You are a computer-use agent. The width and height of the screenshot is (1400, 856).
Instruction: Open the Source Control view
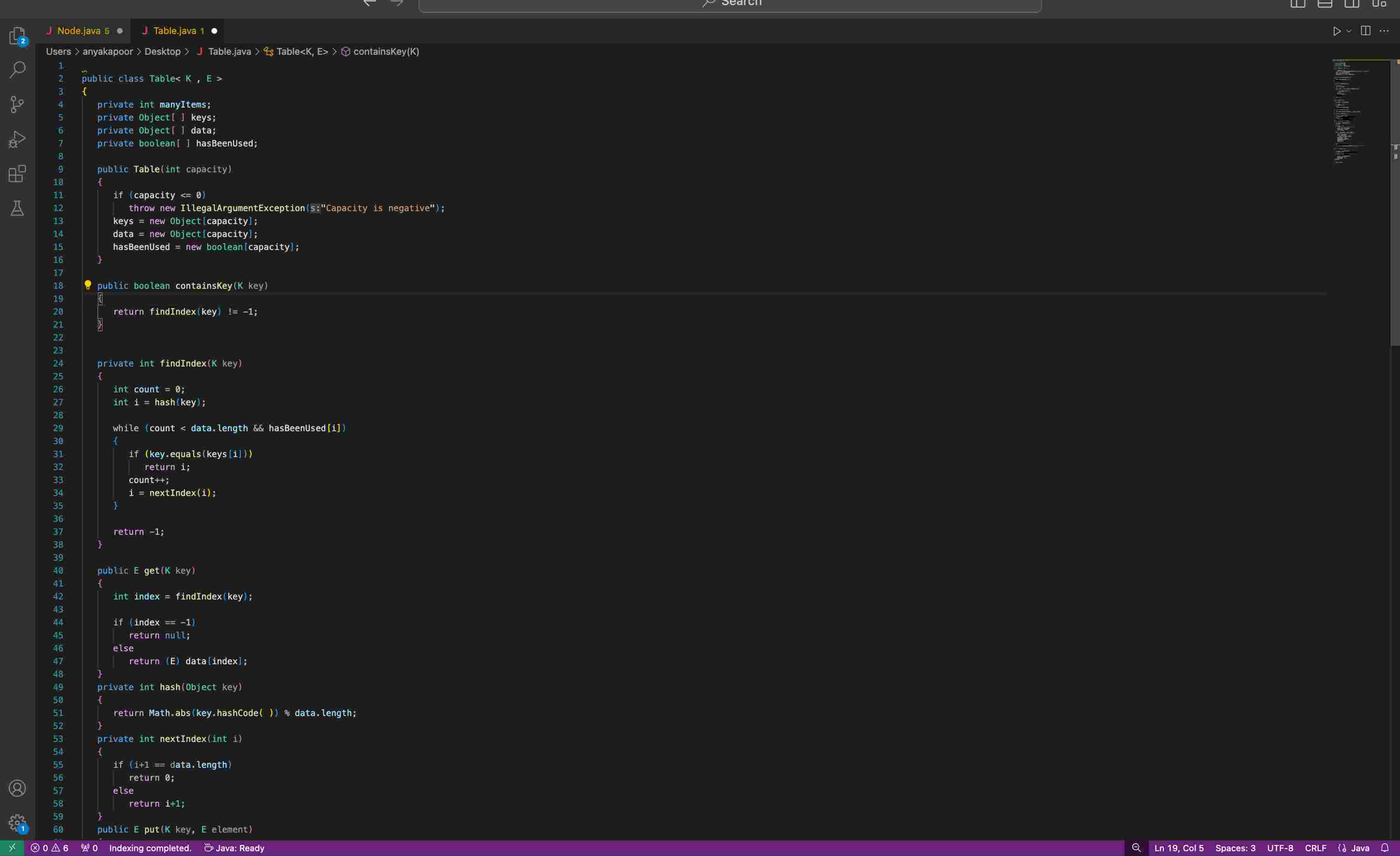click(17, 104)
